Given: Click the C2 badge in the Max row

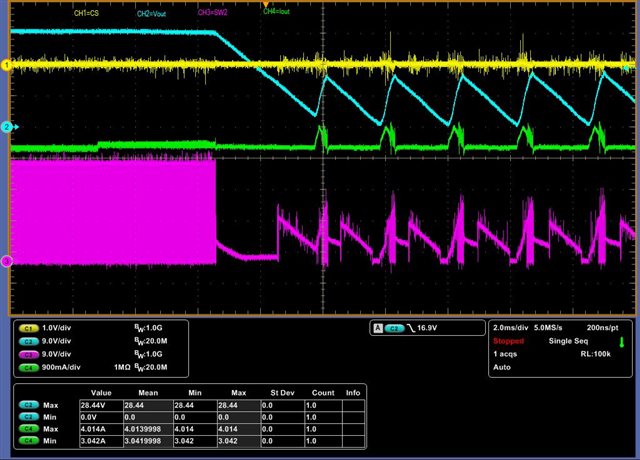Looking at the screenshot, I should (x=28, y=405).
